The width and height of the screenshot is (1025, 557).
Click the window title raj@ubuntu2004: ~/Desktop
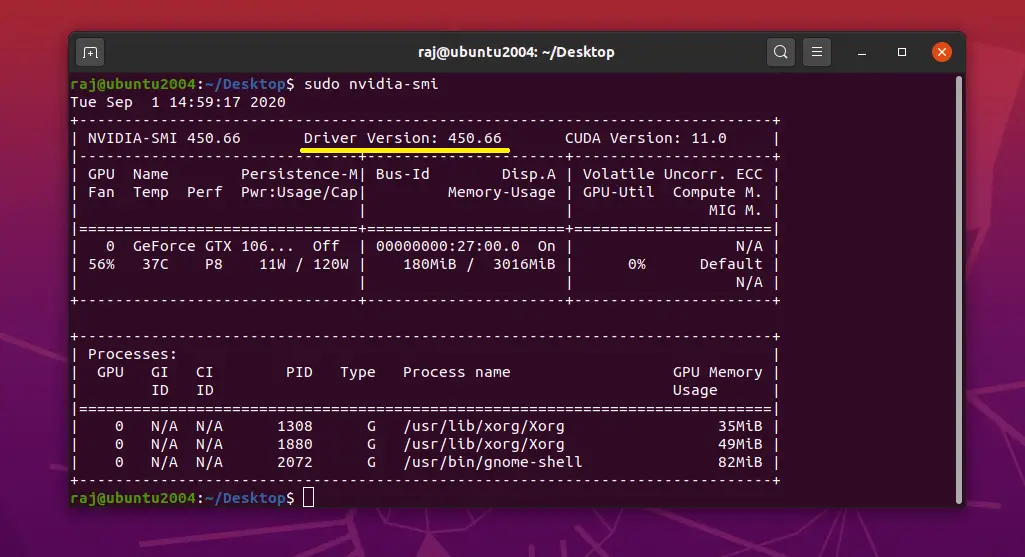(x=516, y=52)
